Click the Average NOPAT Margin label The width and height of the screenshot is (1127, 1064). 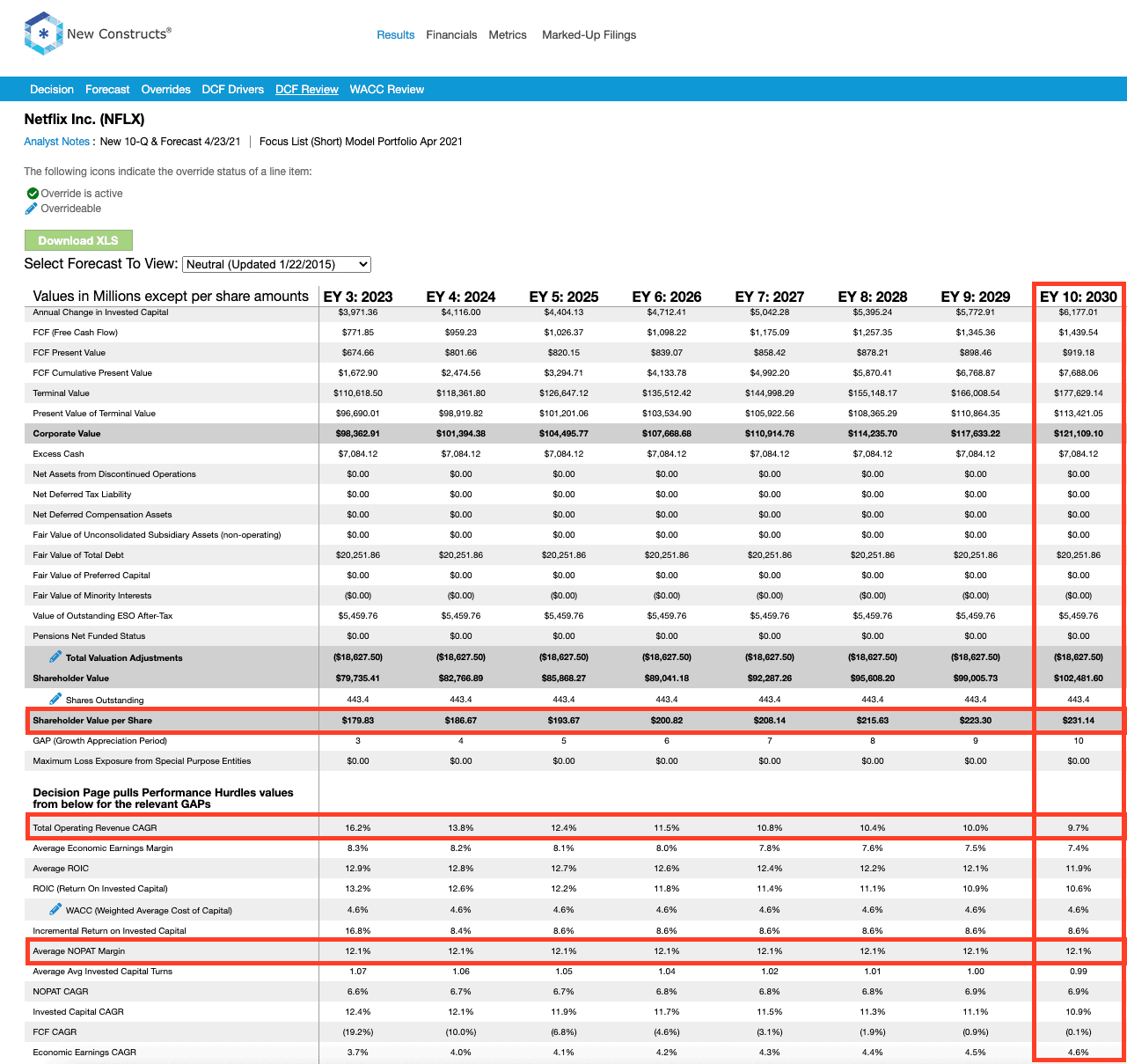[77, 951]
